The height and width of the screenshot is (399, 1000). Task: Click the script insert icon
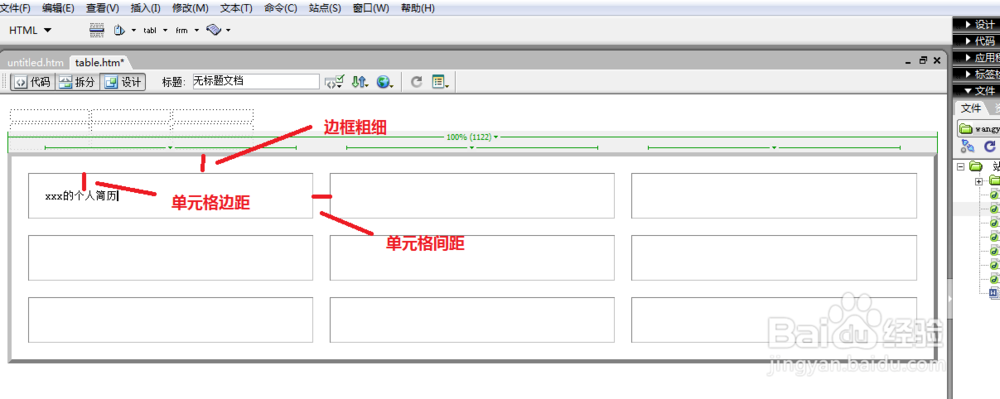(214, 30)
